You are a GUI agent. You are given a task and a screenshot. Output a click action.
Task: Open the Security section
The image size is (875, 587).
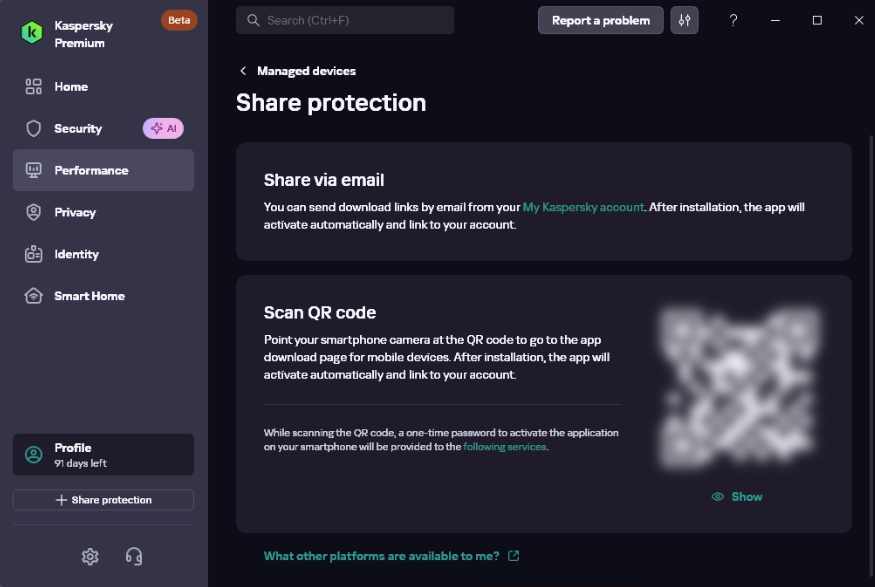point(78,128)
